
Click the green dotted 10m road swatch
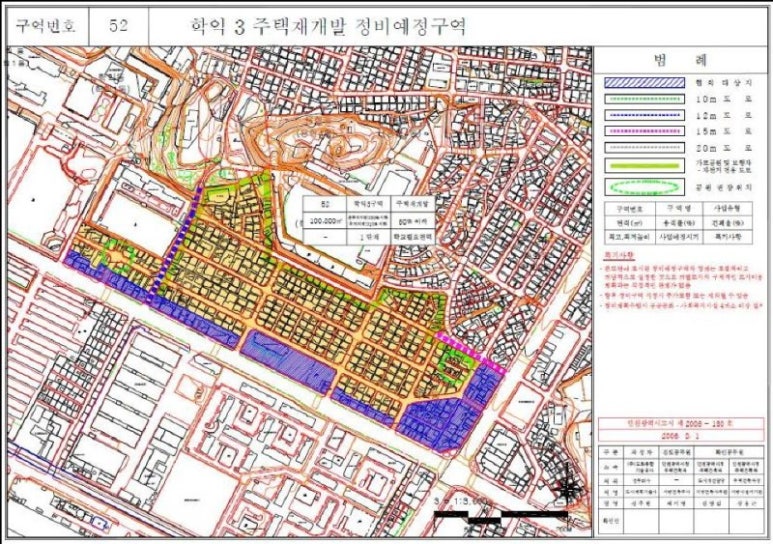[x=644, y=99]
